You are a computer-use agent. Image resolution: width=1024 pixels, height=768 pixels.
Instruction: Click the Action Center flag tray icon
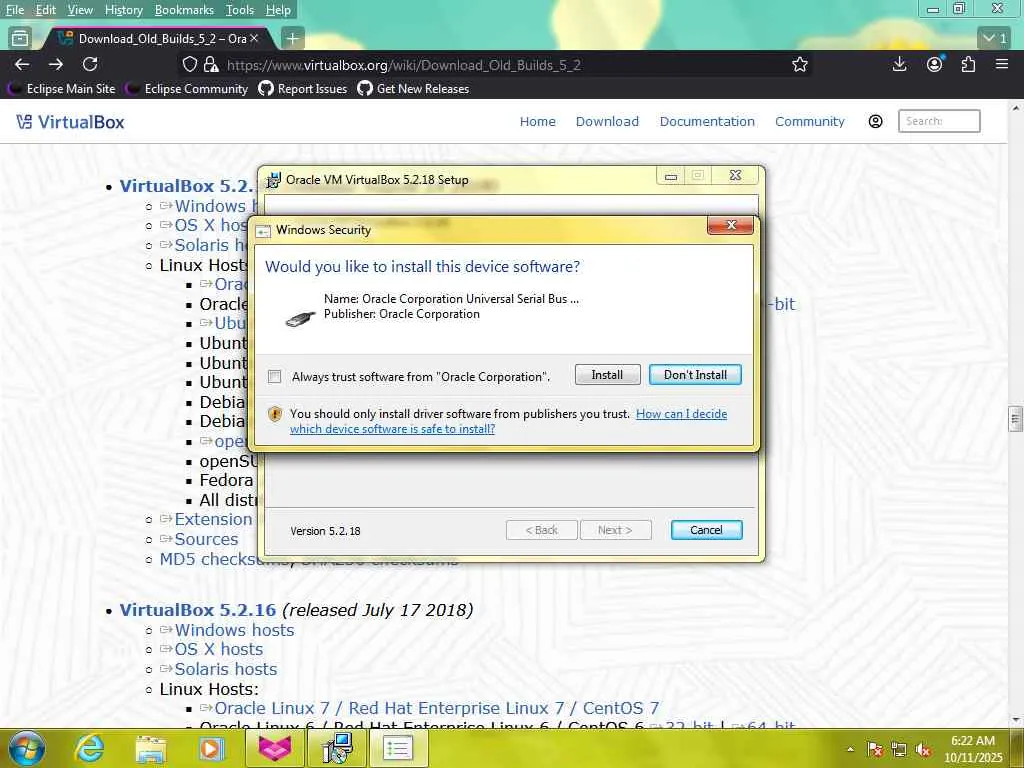(x=875, y=750)
